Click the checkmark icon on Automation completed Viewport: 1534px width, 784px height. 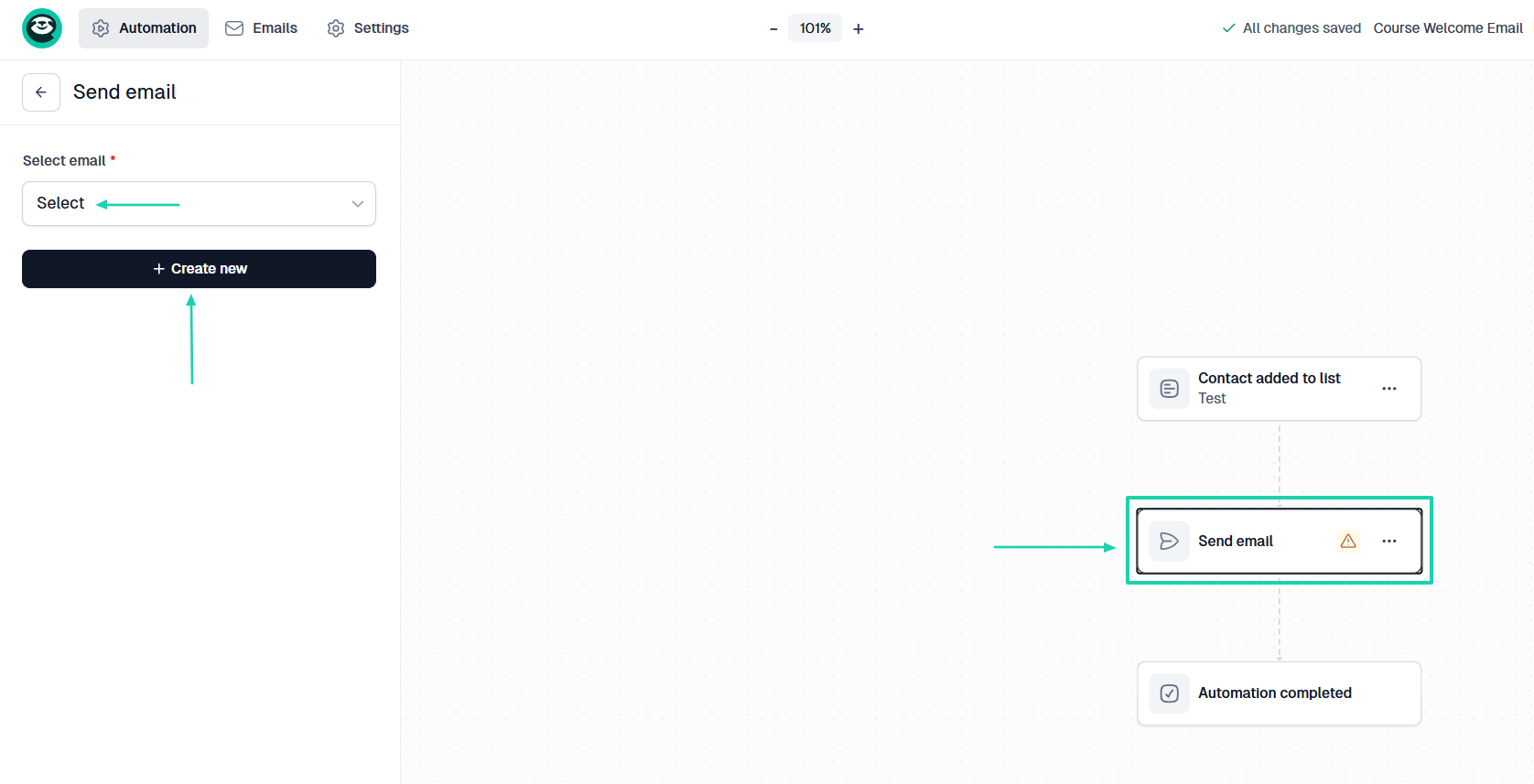tap(1170, 693)
